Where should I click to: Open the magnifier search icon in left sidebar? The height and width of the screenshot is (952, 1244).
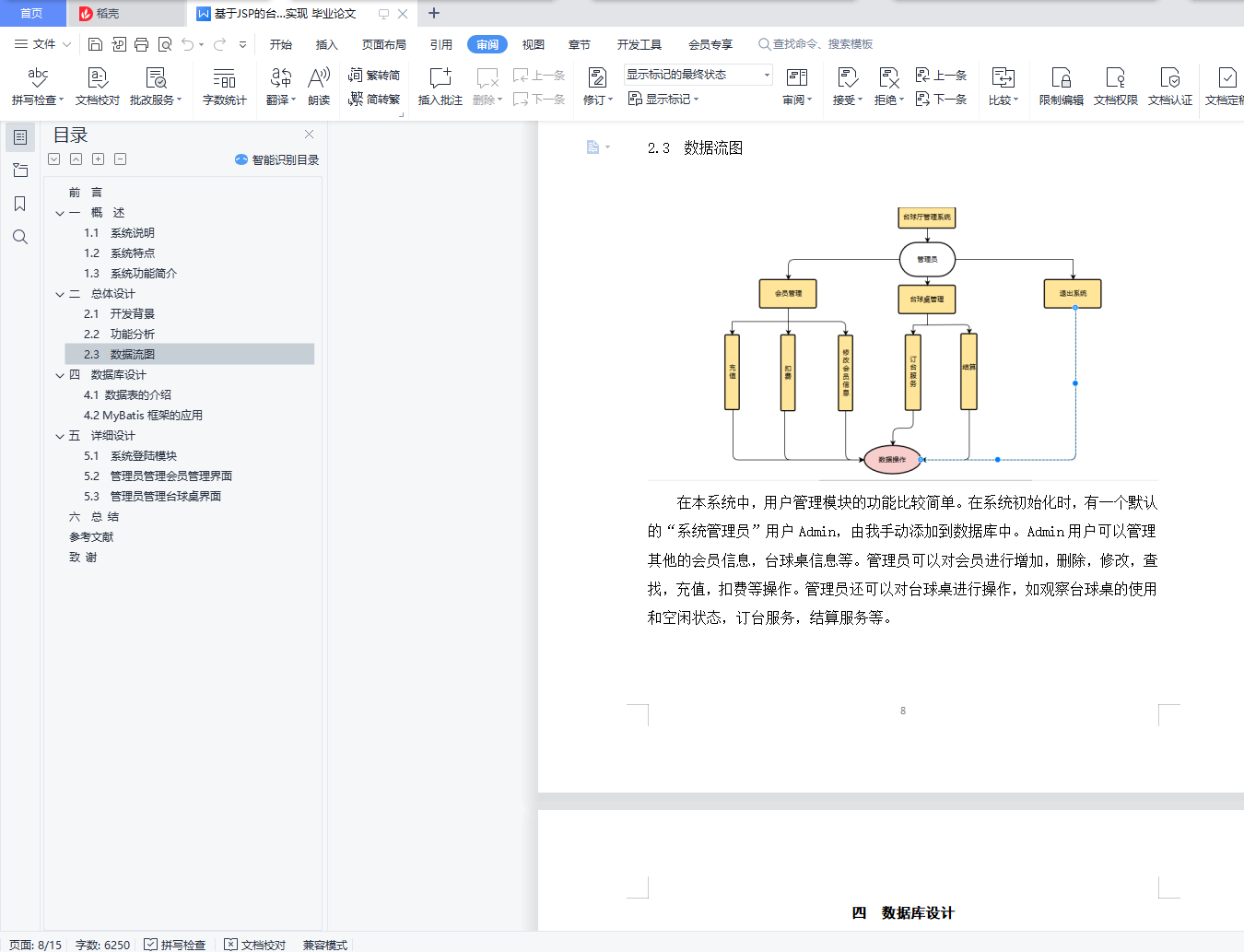(x=20, y=237)
